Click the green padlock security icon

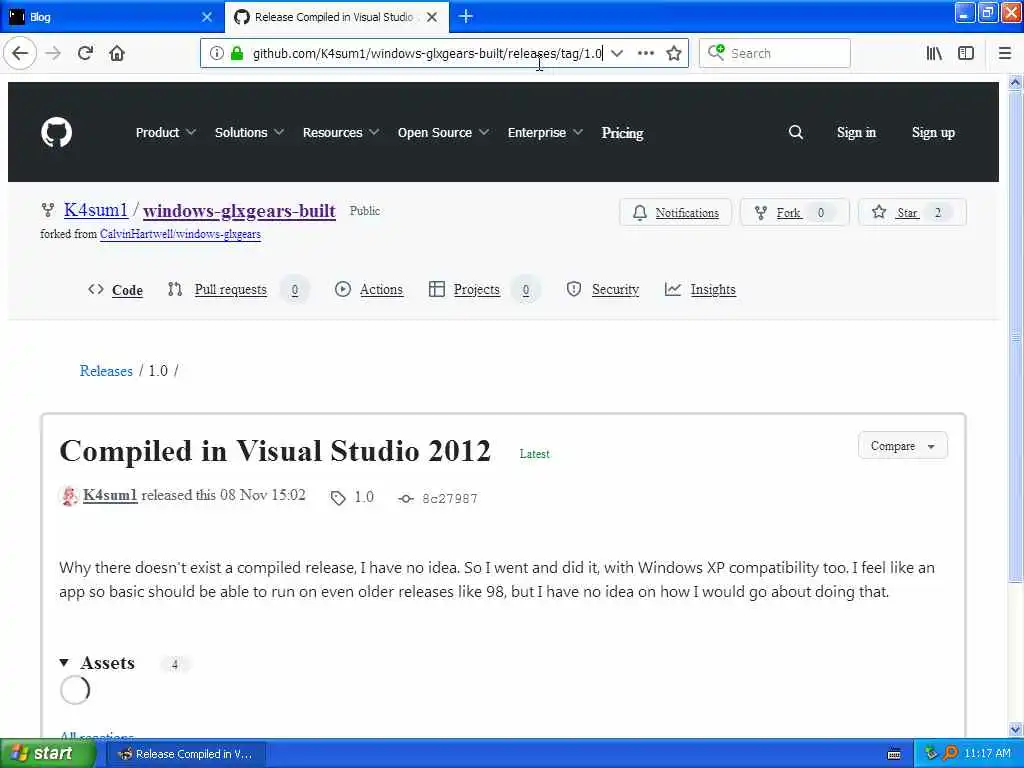(237, 53)
